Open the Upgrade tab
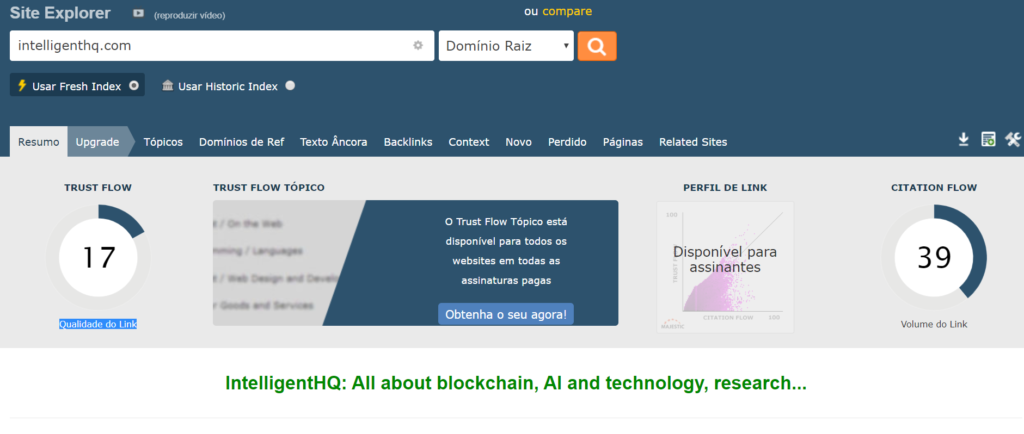 click(x=97, y=142)
